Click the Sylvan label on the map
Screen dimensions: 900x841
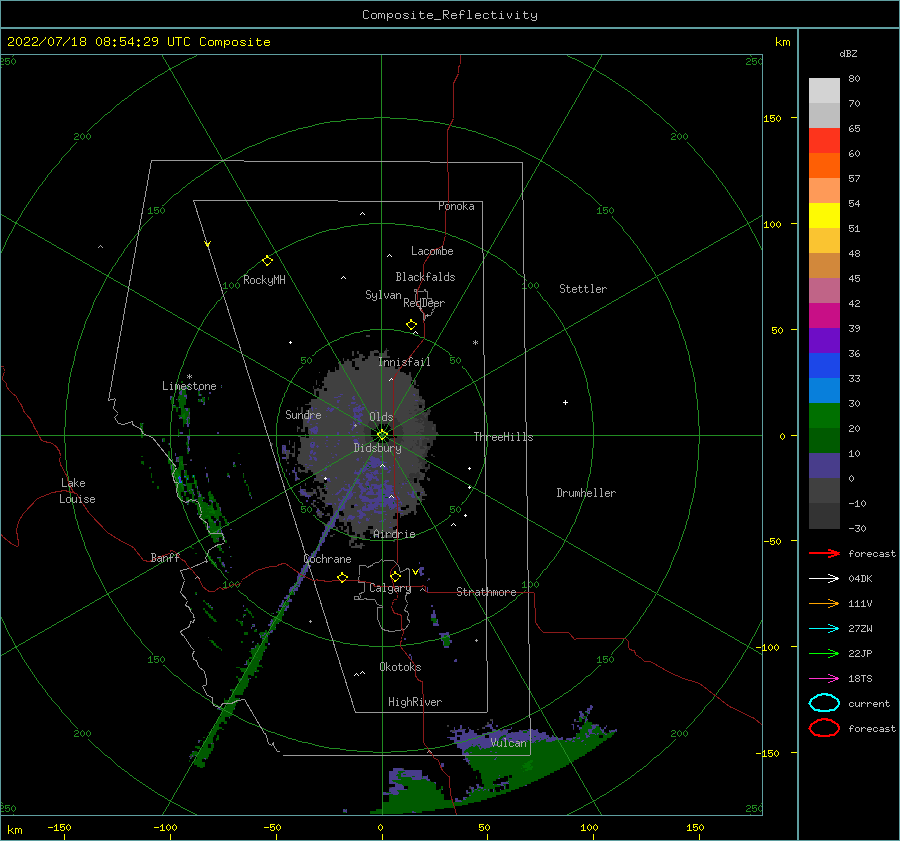[383, 295]
